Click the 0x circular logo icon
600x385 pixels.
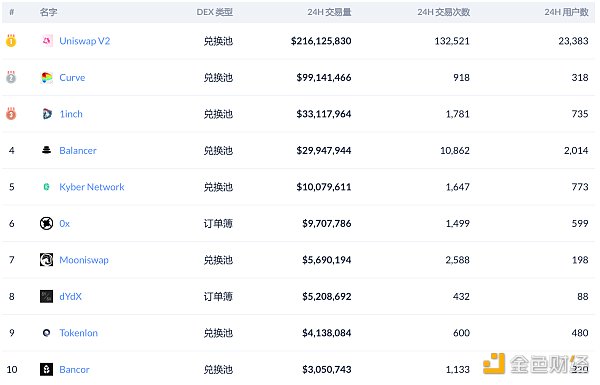pyautogui.click(x=47, y=223)
